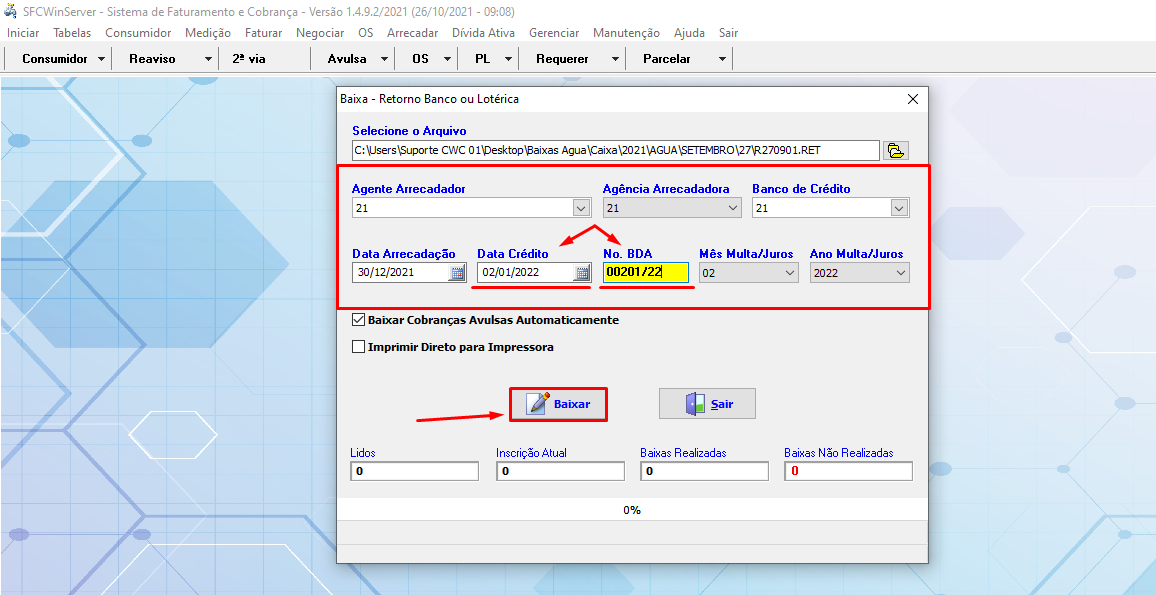The image size is (1156, 595).
Task: Click the No. BDA input field
Action: 645,272
